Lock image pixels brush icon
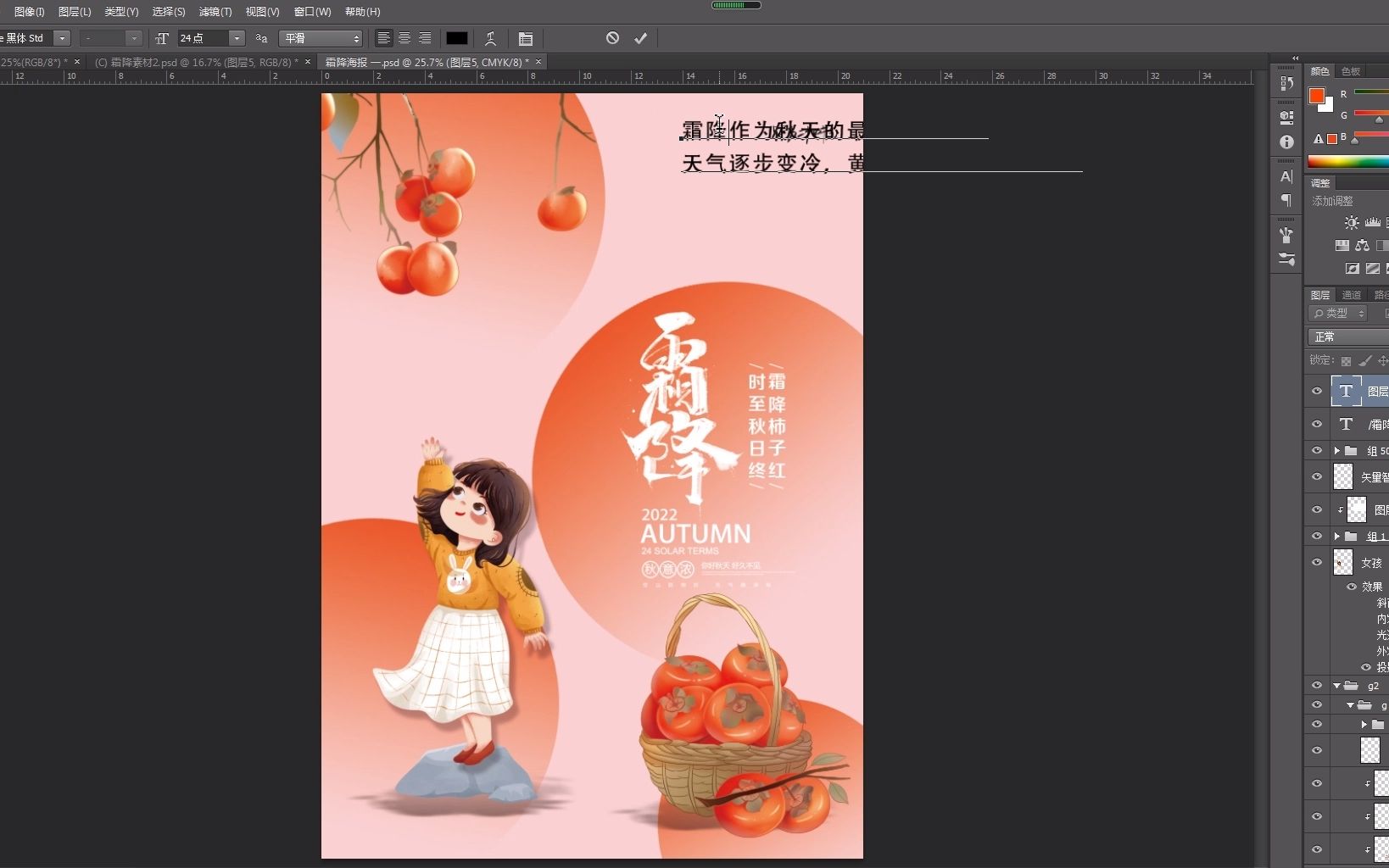Viewport: 1389px width, 868px height. click(1364, 361)
